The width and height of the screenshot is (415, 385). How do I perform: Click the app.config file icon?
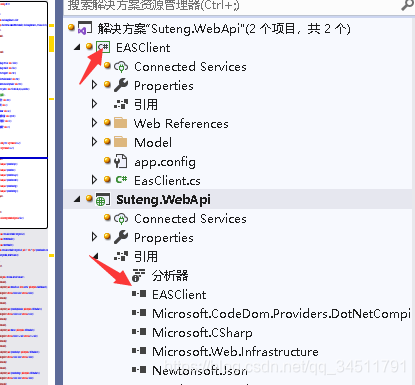tap(121, 161)
